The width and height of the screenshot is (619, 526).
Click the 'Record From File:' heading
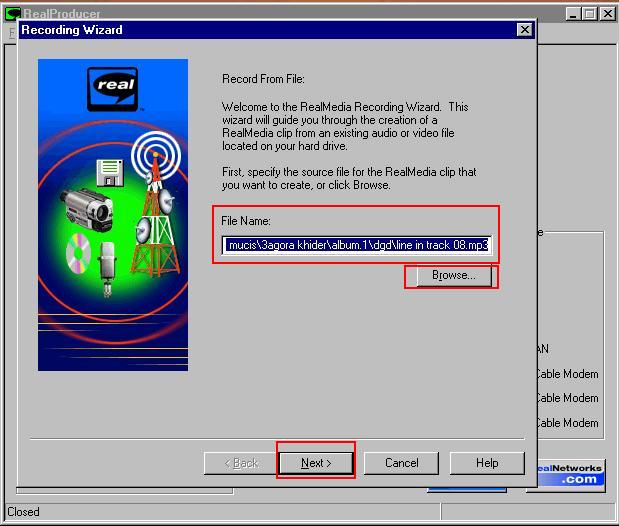tap(263, 79)
